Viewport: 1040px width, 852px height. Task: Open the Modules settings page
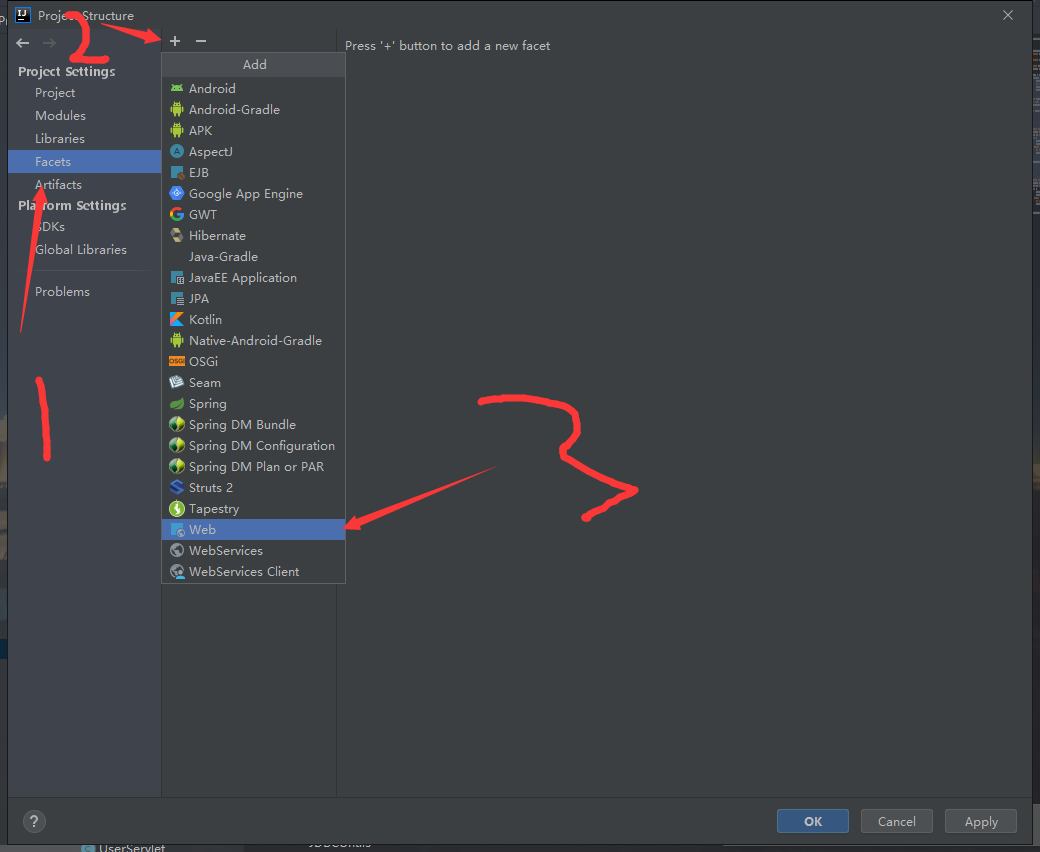coord(84,115)
